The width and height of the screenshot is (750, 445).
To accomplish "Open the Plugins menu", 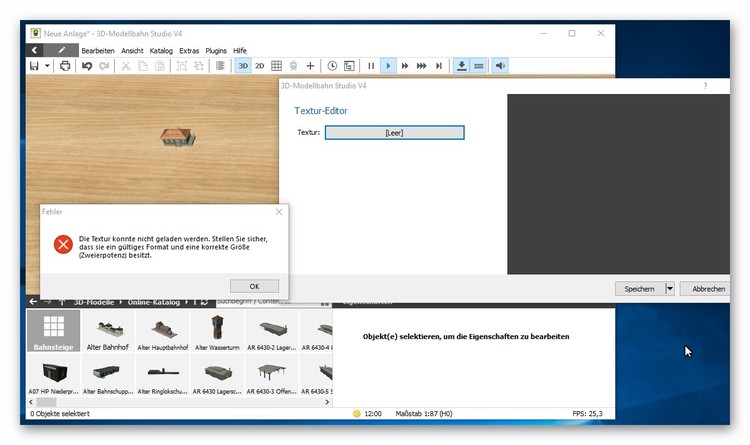I will coord(216,50).
